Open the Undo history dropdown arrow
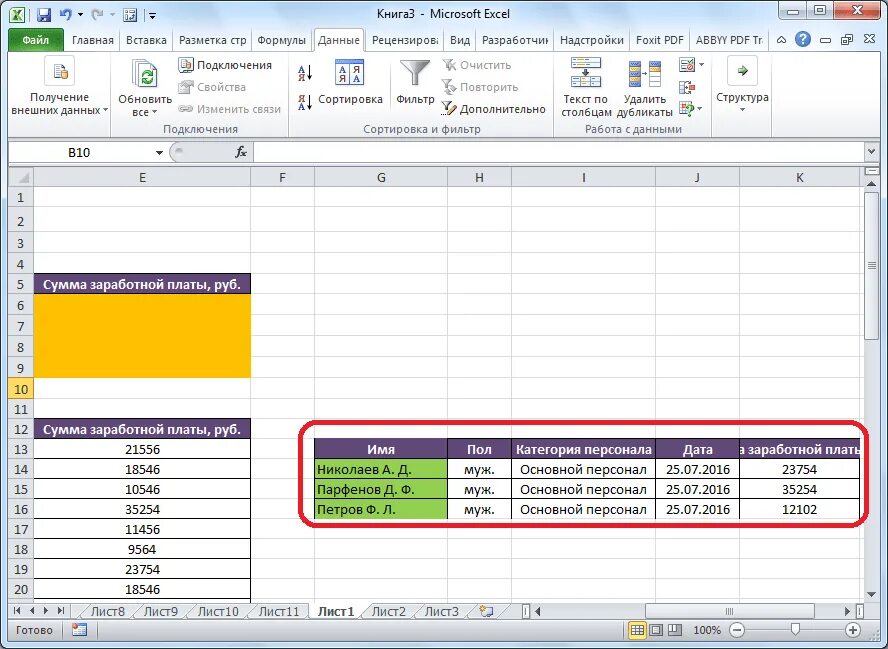The width and height of the screenshot is (888, 649). (x=80, y=15)
